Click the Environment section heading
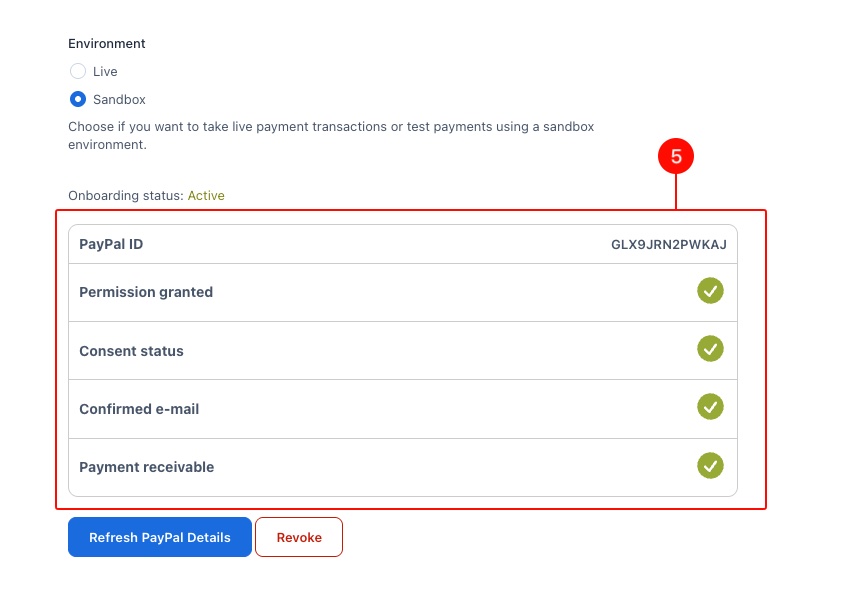 pos(106,43)
